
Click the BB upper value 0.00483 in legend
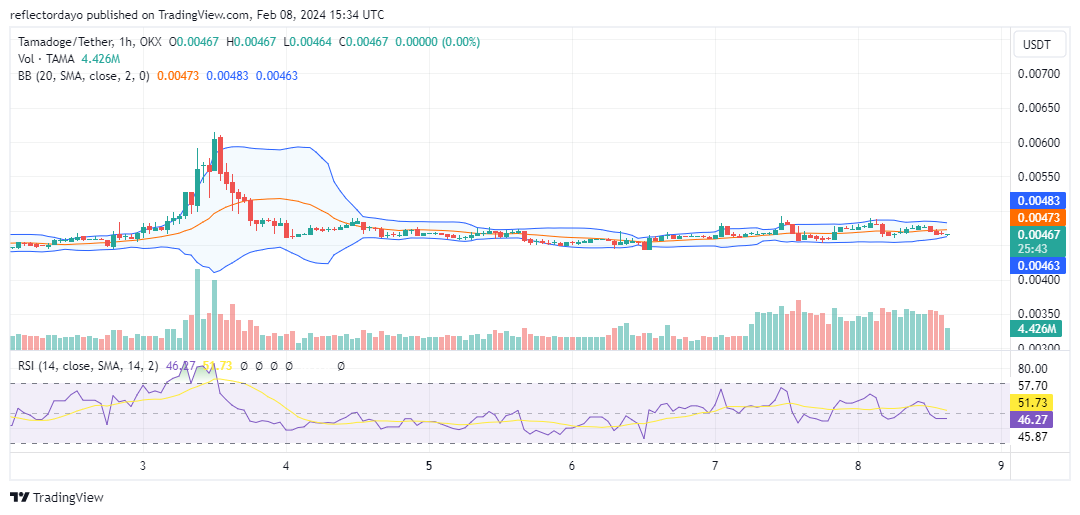click(x=227, y=76)
